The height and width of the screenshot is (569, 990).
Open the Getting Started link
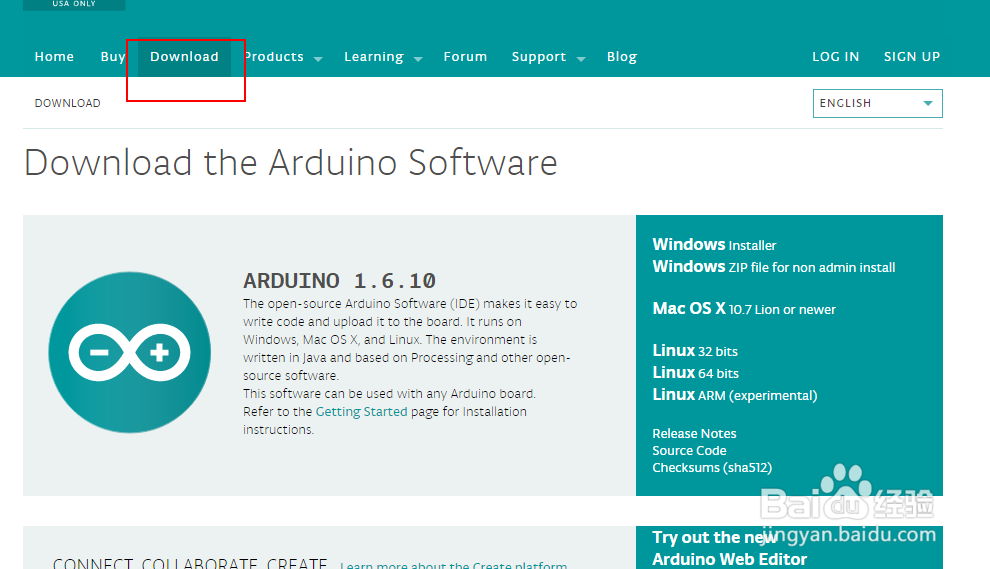point(361,412)
